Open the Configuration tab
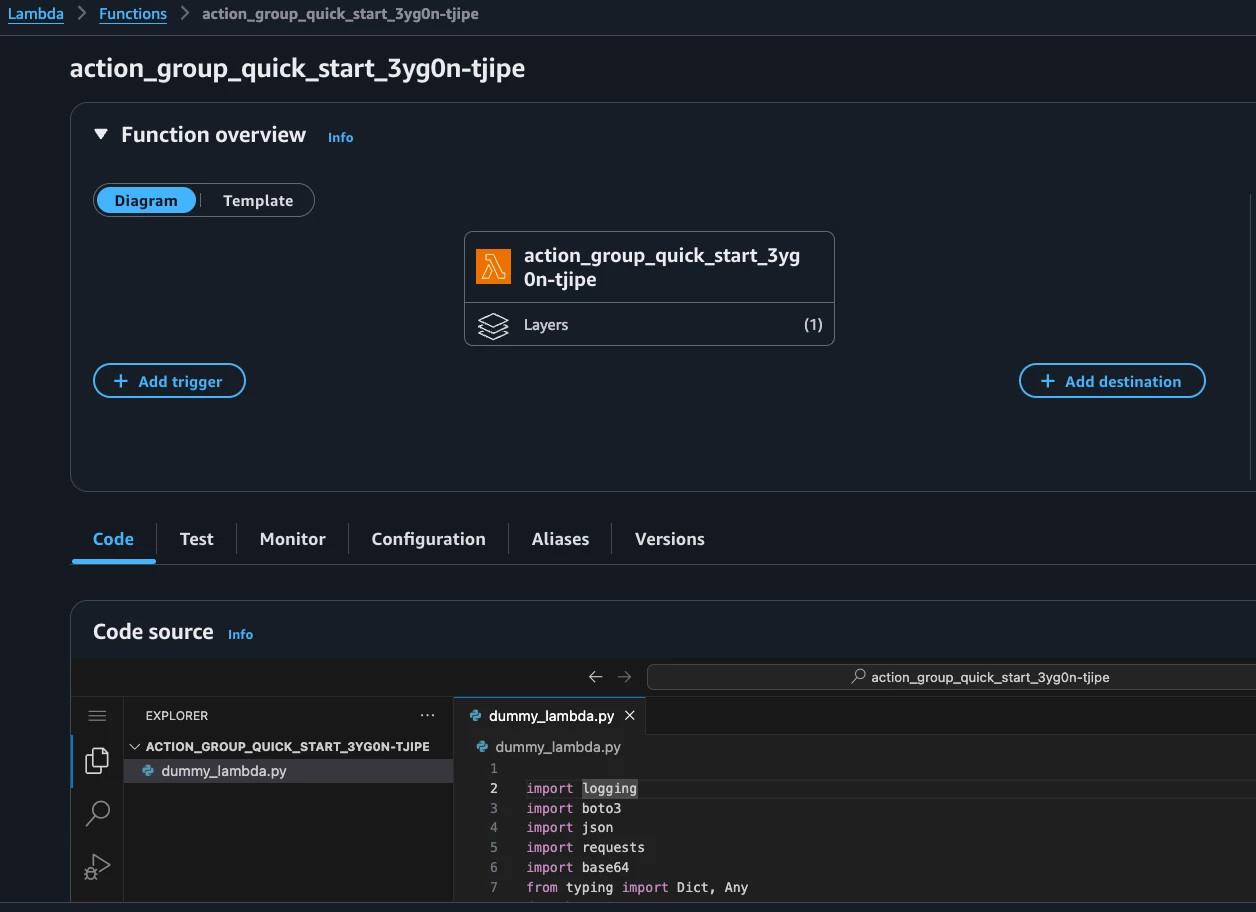This screenshot has width=1256, height=912. pyautogui.click(x=428, y=539)
